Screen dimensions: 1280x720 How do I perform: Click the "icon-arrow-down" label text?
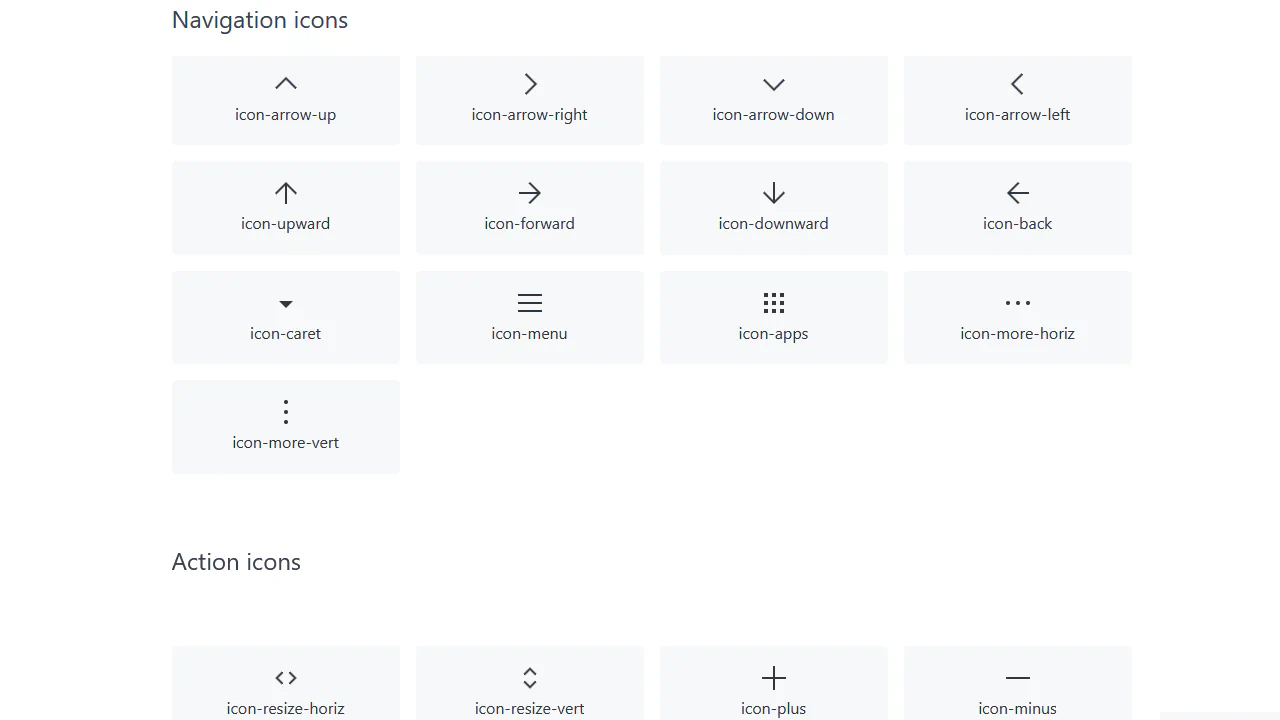[774, 115]
